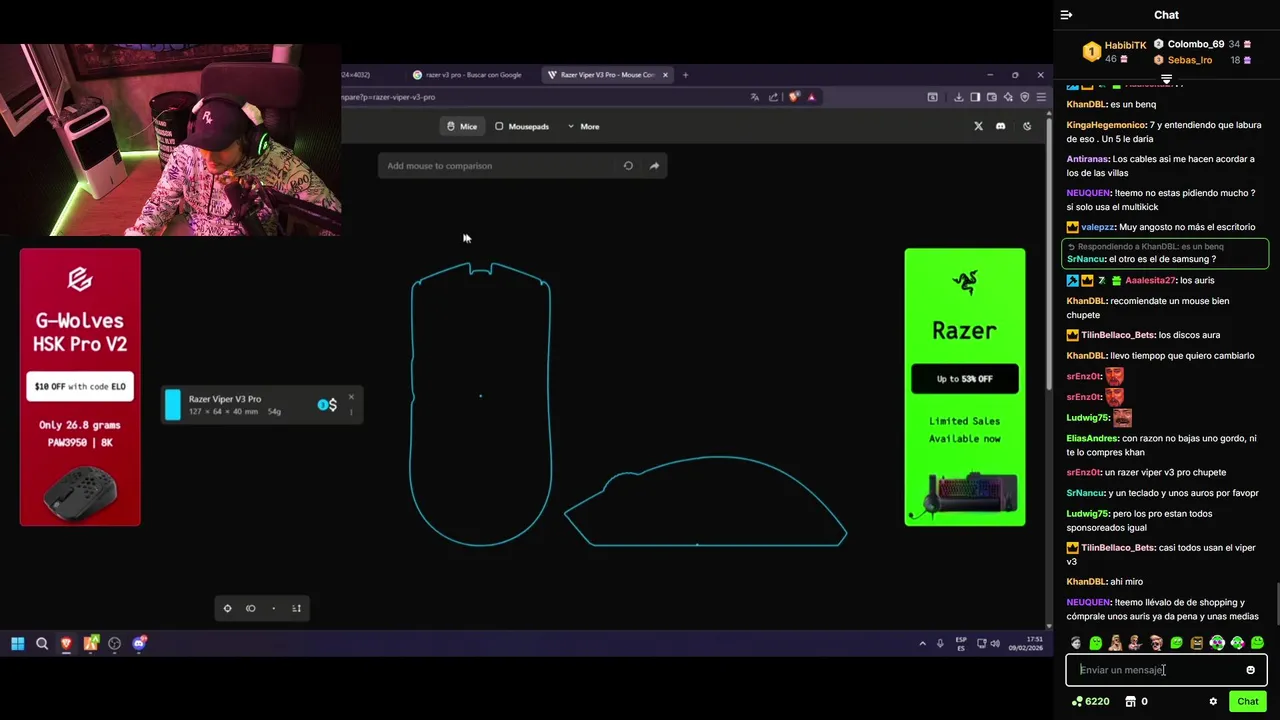Share the comparison via arrow icon

(654, 166)
